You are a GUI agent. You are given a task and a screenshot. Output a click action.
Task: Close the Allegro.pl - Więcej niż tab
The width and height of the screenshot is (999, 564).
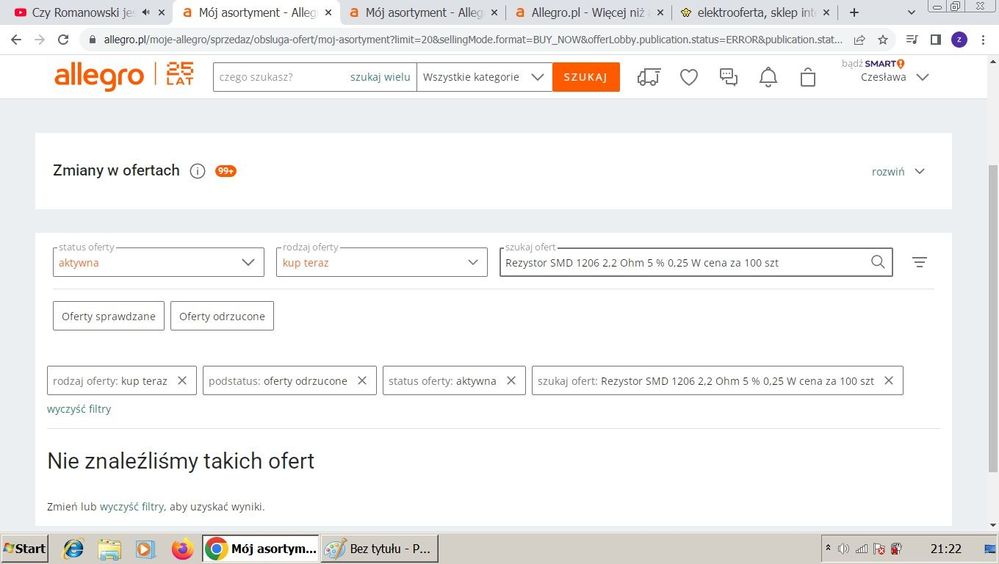coord(660,12)
